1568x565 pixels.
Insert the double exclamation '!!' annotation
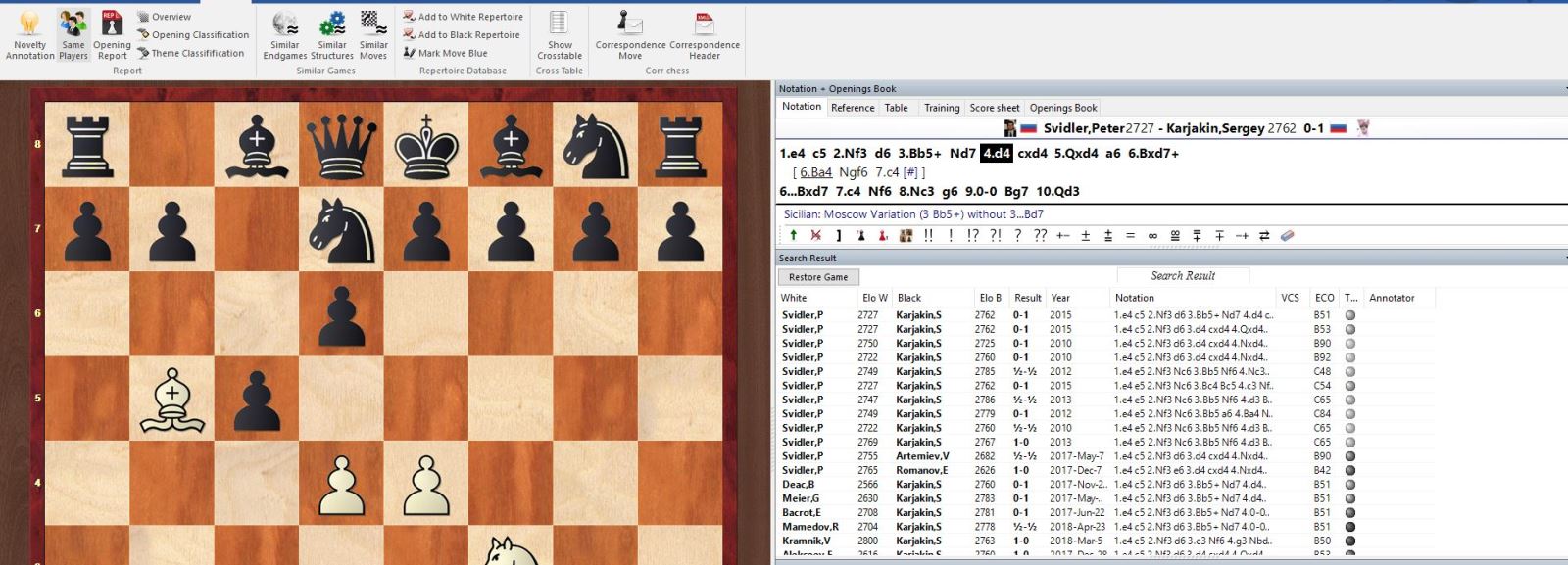[928, 236]
